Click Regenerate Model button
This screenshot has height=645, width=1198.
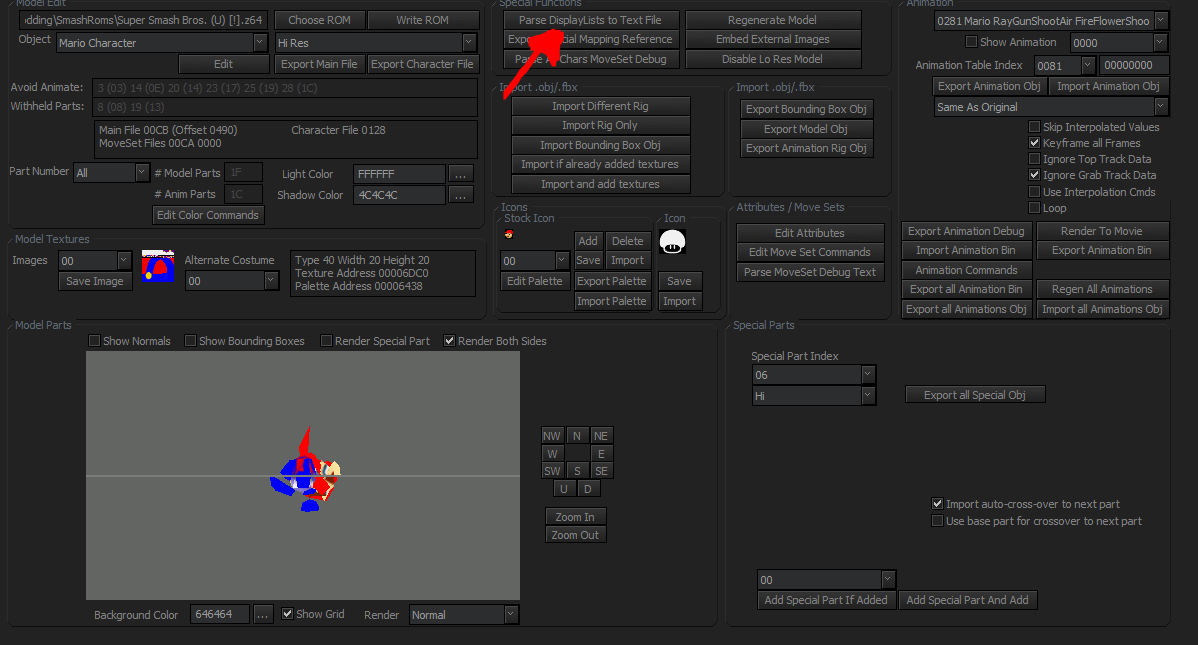click(x=772, y=20)
